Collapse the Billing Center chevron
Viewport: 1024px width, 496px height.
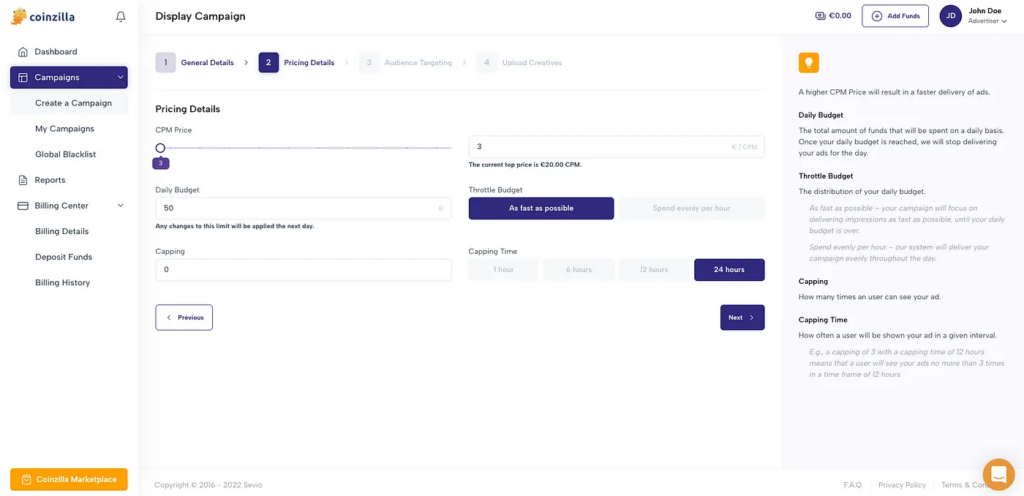point(120,206)
